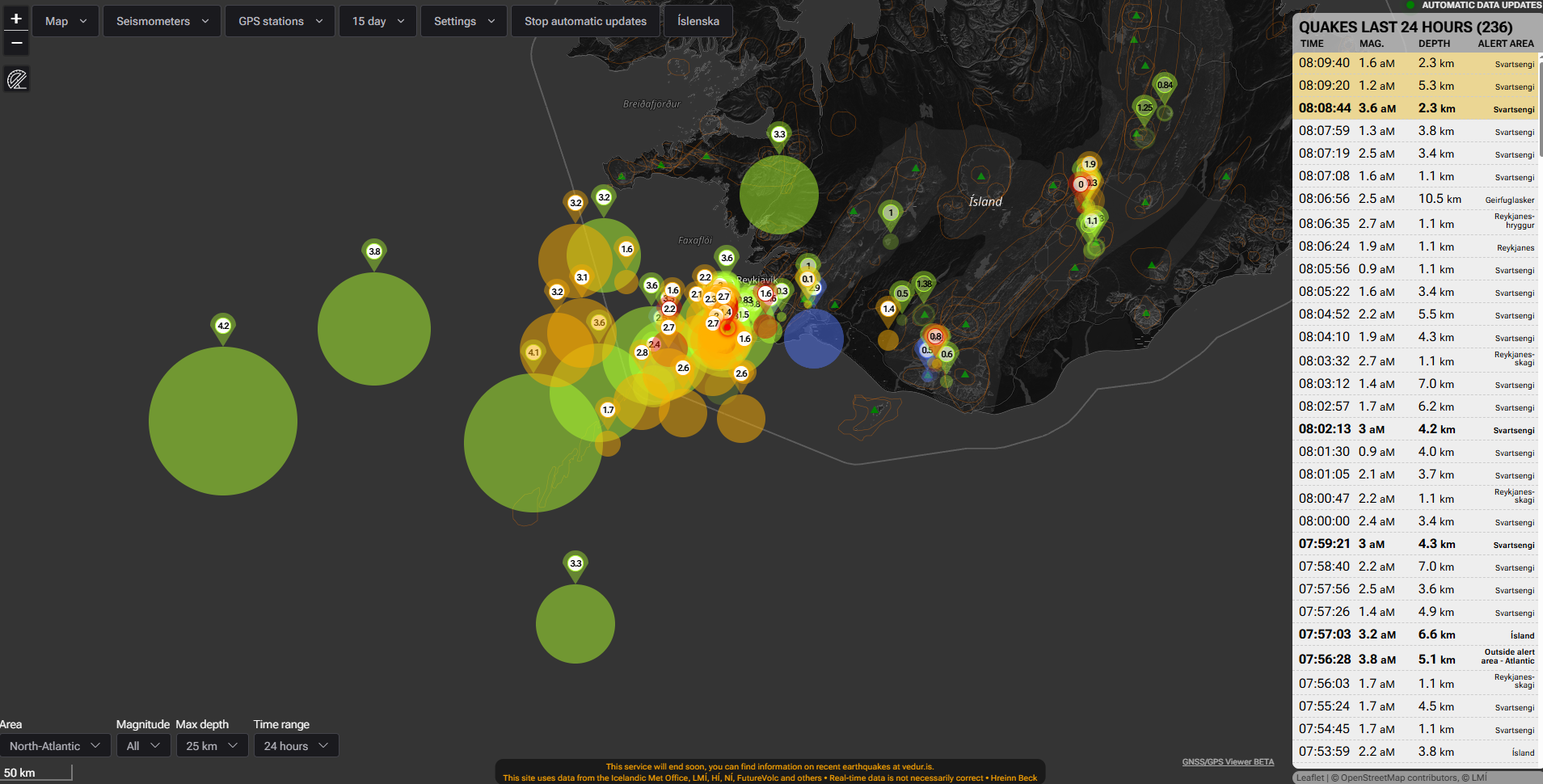This screenshot has height=784, width=1543.
Task: Select quake row 07:56:28 Outside alert area
Action: pyautogui.click(x=1416, y=658)
